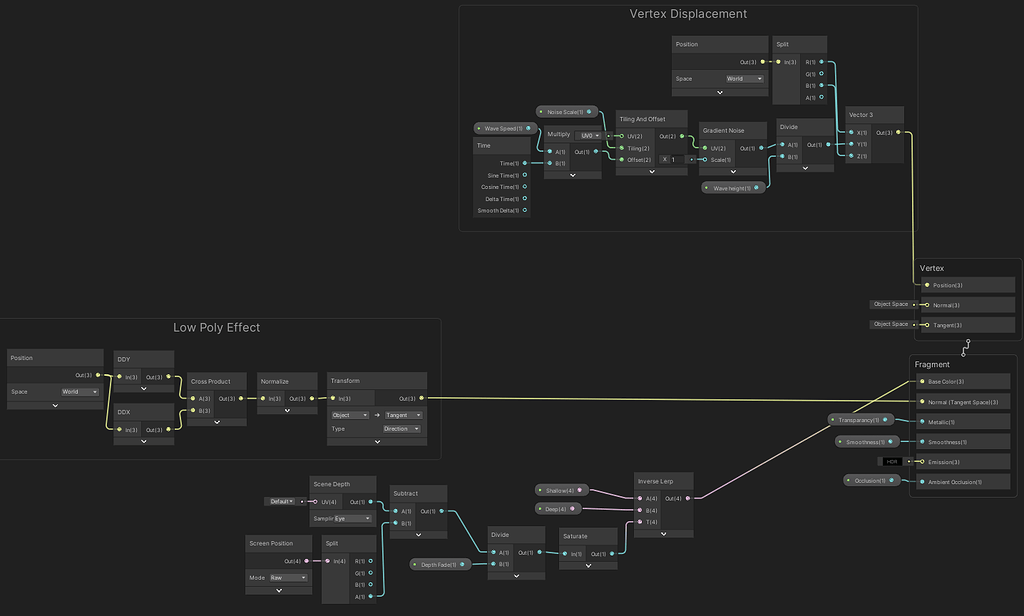Select the Low Poly Effect group title
This screenshot has height=616, width=1024.
tap(216, 327)
